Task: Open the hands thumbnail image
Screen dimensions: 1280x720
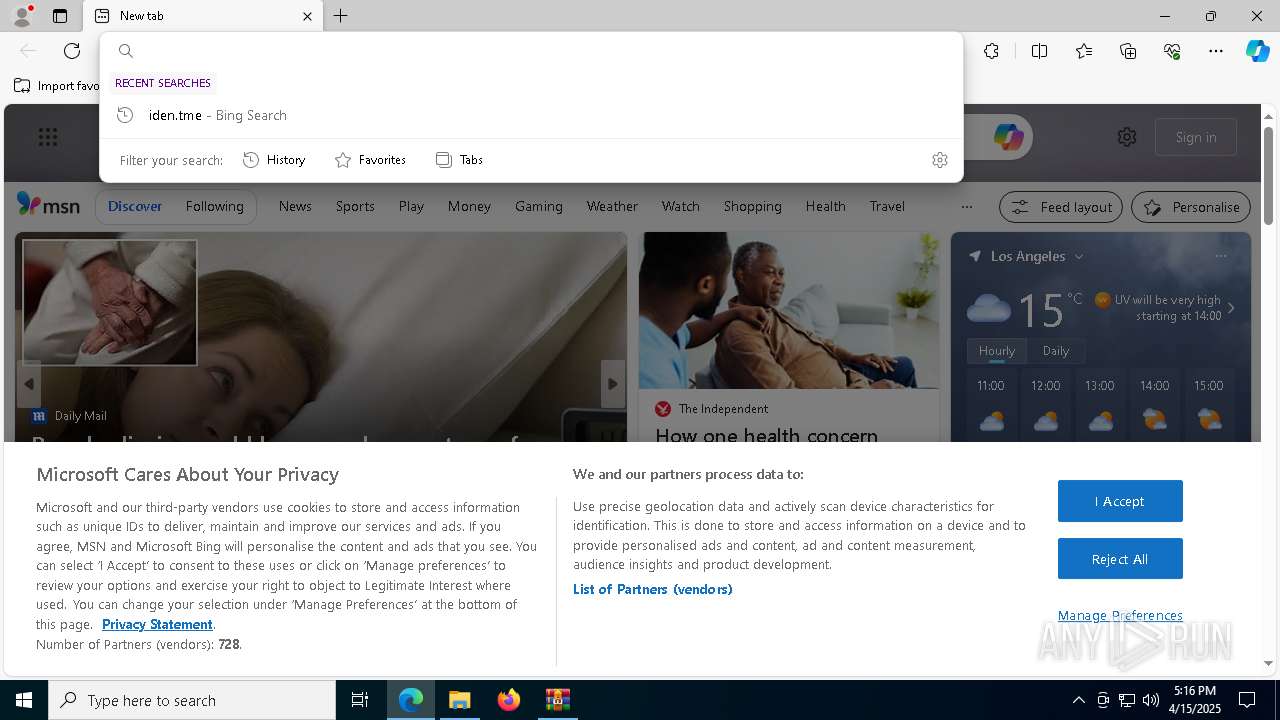Action: [110, 302]
